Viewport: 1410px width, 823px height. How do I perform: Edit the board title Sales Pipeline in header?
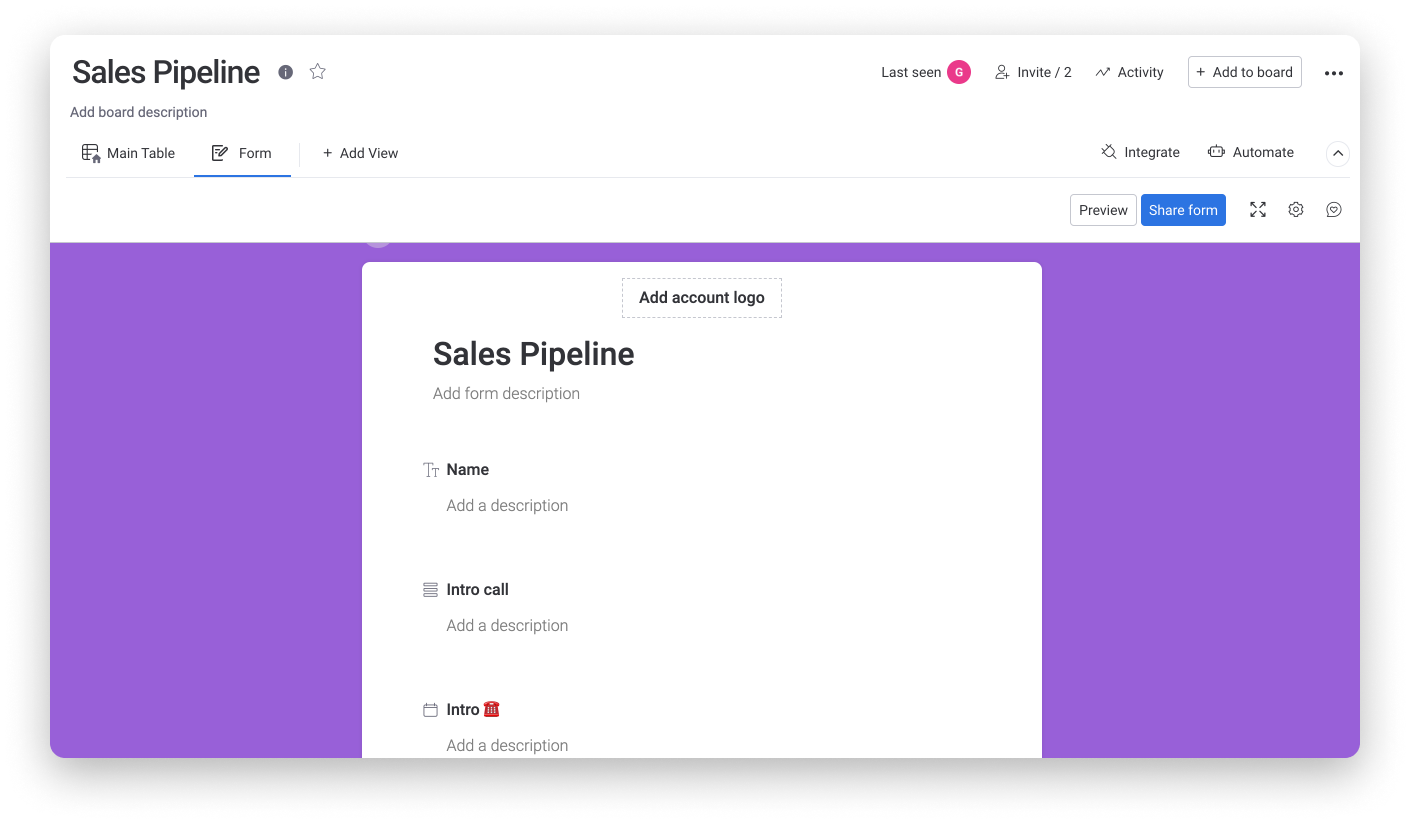(x=166, y=72)
